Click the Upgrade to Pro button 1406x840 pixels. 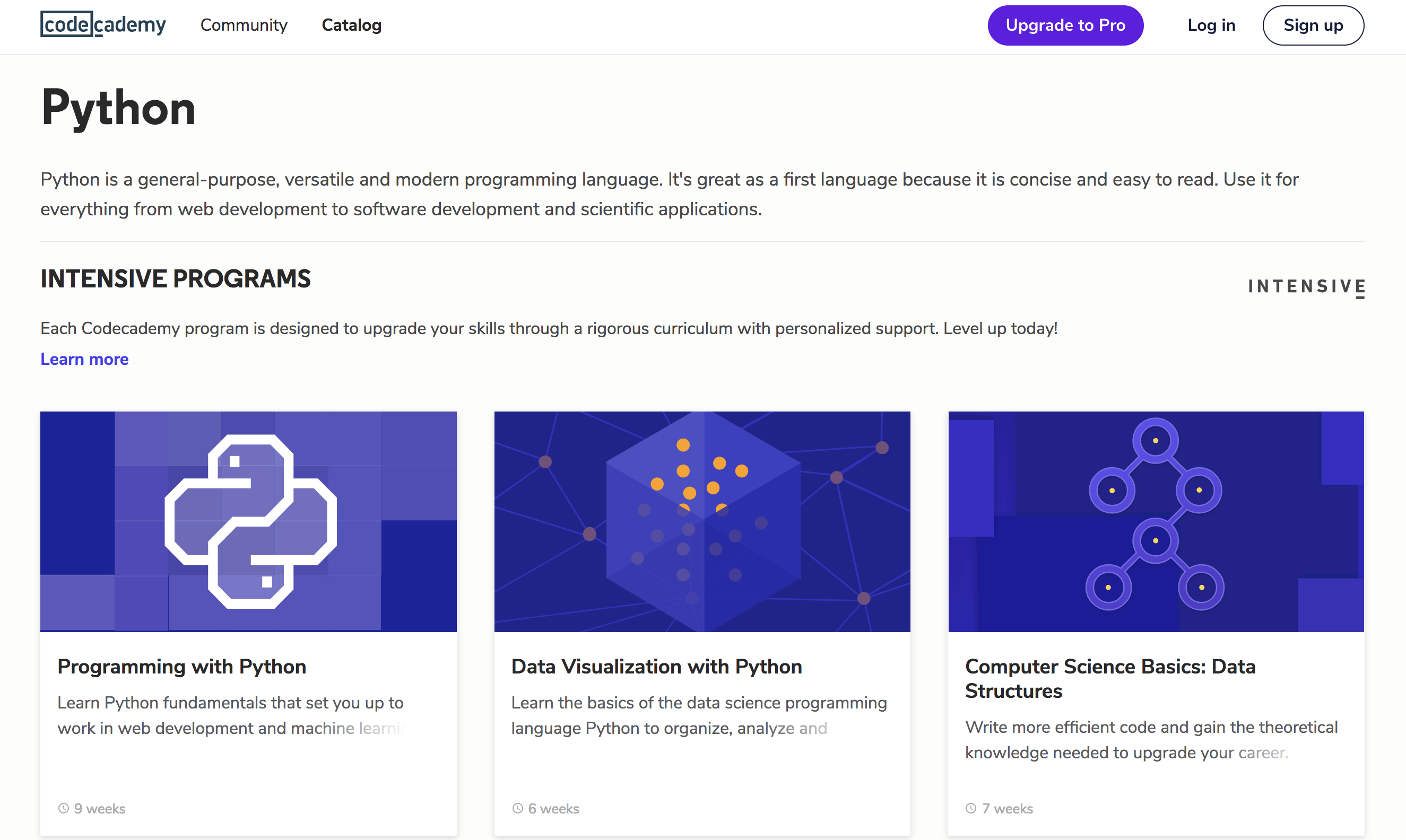click(1065, 25)
